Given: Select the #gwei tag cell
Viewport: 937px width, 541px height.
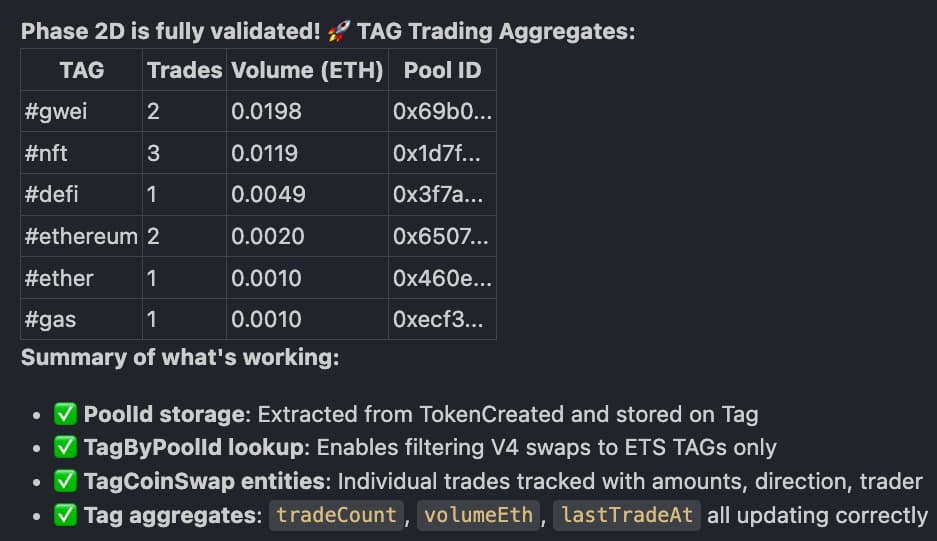Looking at the screenshot, I should 56,111.
